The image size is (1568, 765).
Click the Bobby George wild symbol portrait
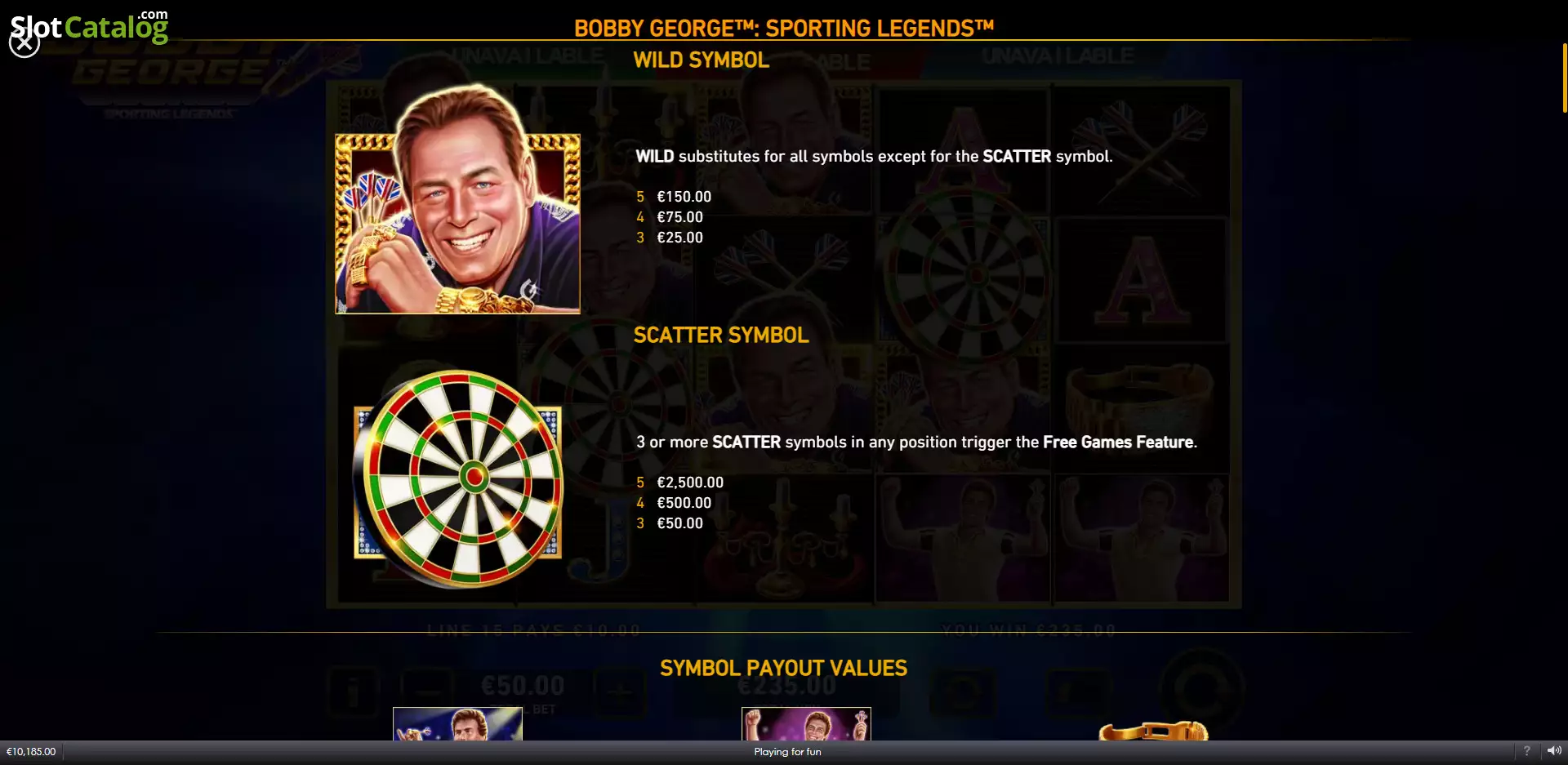(x=457, y=200)
